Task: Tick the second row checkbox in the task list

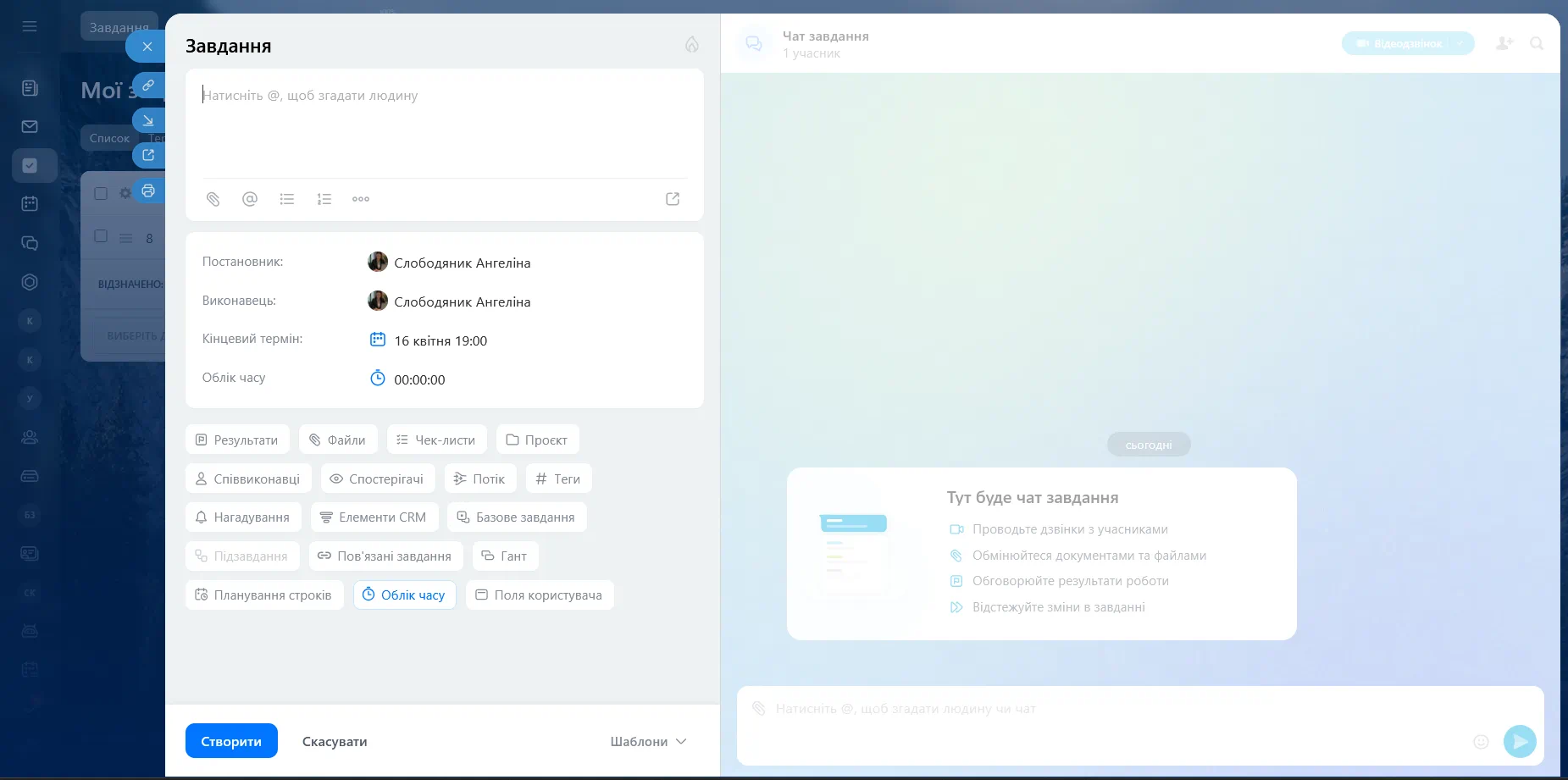Action: 101,236
